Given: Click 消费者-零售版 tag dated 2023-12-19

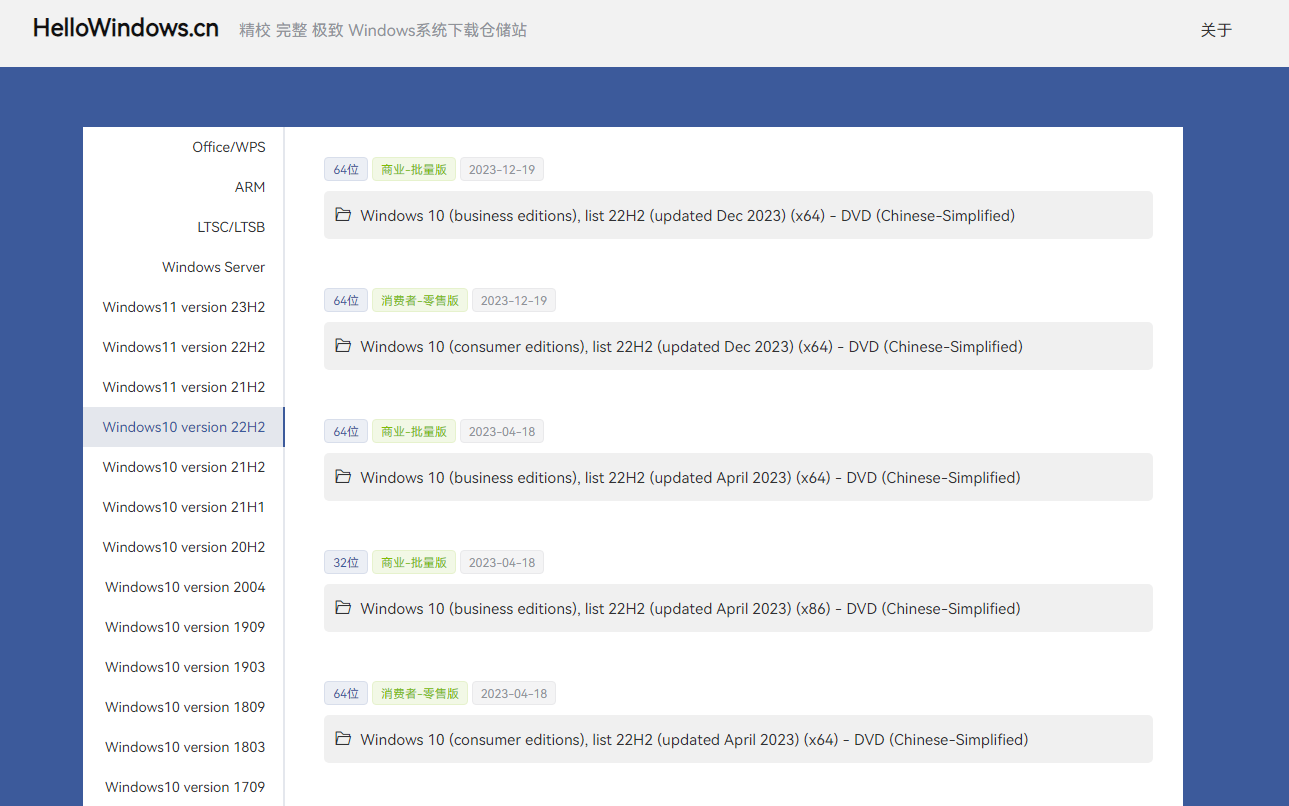Looking at the screenshot, I should [x=420, y=300].
